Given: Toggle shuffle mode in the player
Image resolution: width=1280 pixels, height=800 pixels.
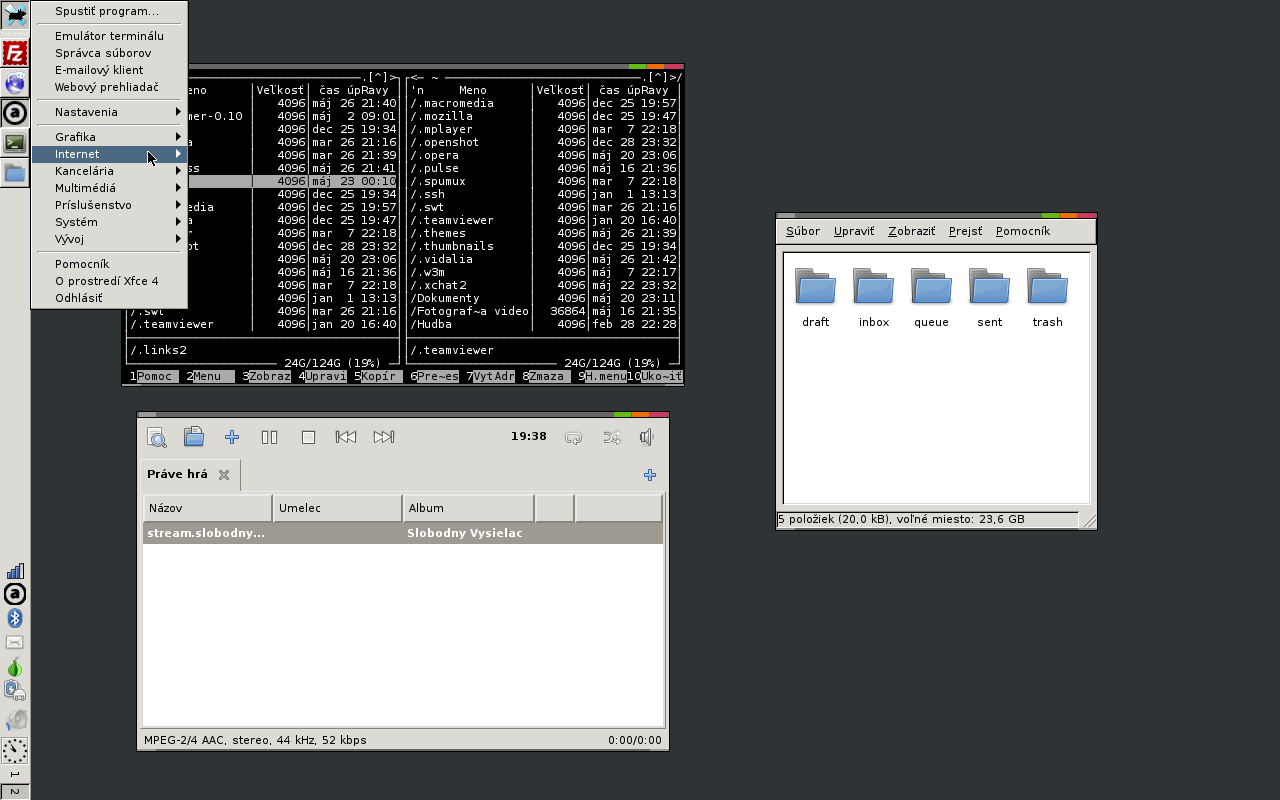Looking at the screenshot, I should point(611,437).
